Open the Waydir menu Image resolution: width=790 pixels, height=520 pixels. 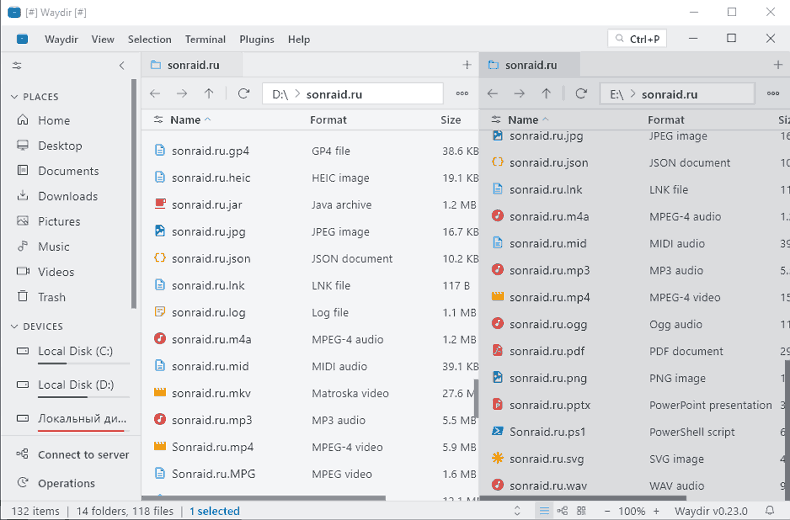click(x=61, y=39)
